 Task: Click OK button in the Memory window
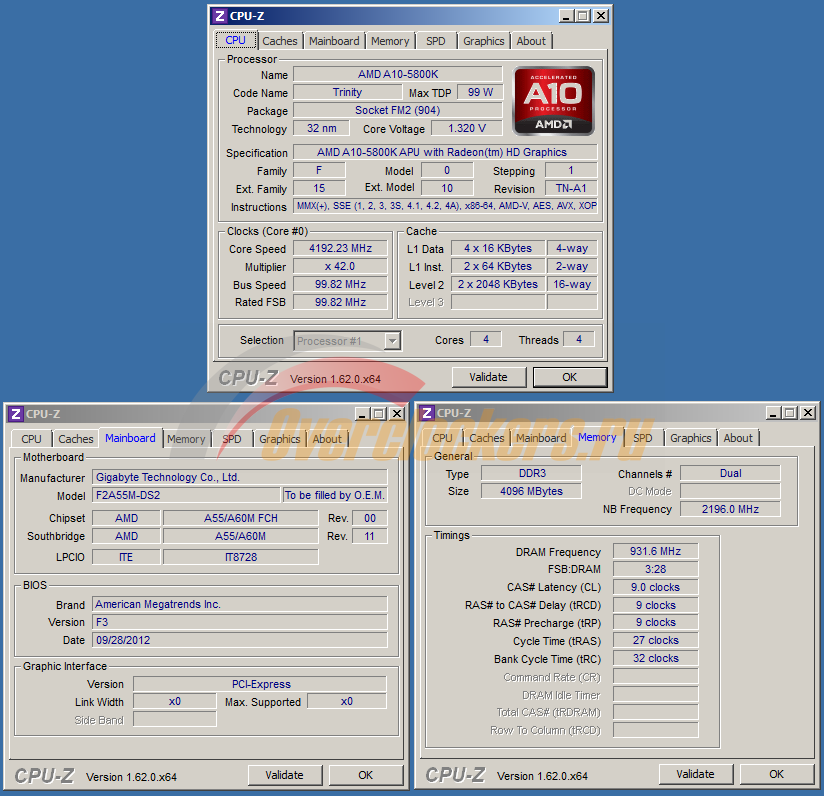(x=776, y=774)
